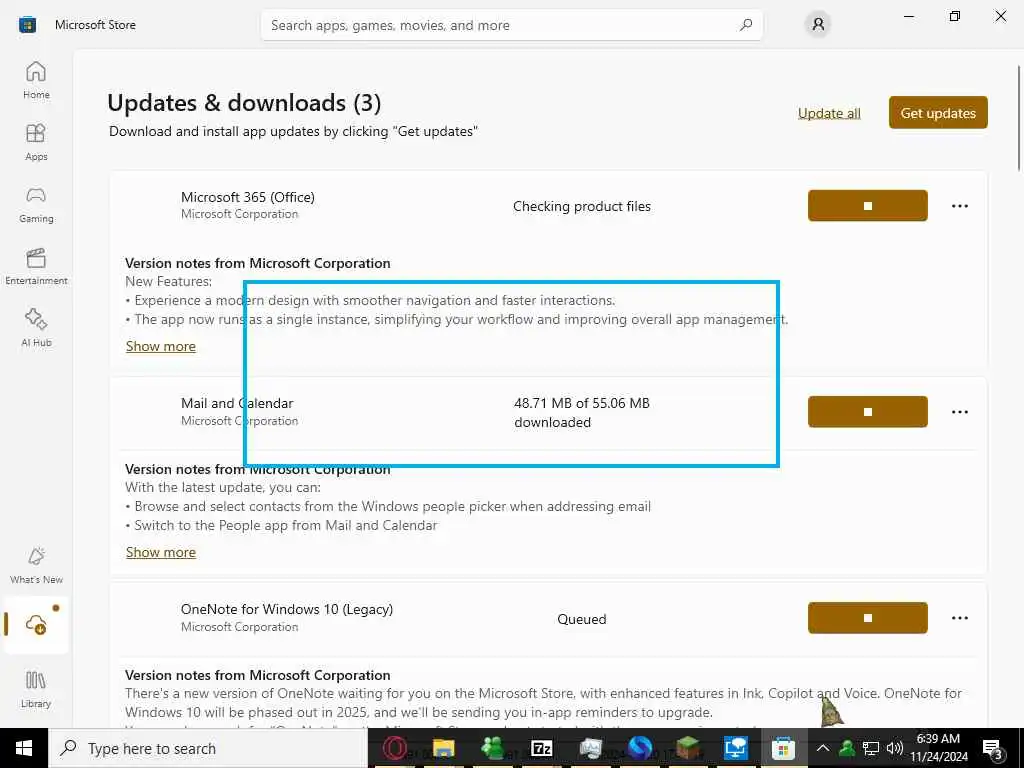The width and height of the screenshot is (1024, 768).
Task: Open network status in system tray
Action: pyautogui.click(x=871, y=748)
